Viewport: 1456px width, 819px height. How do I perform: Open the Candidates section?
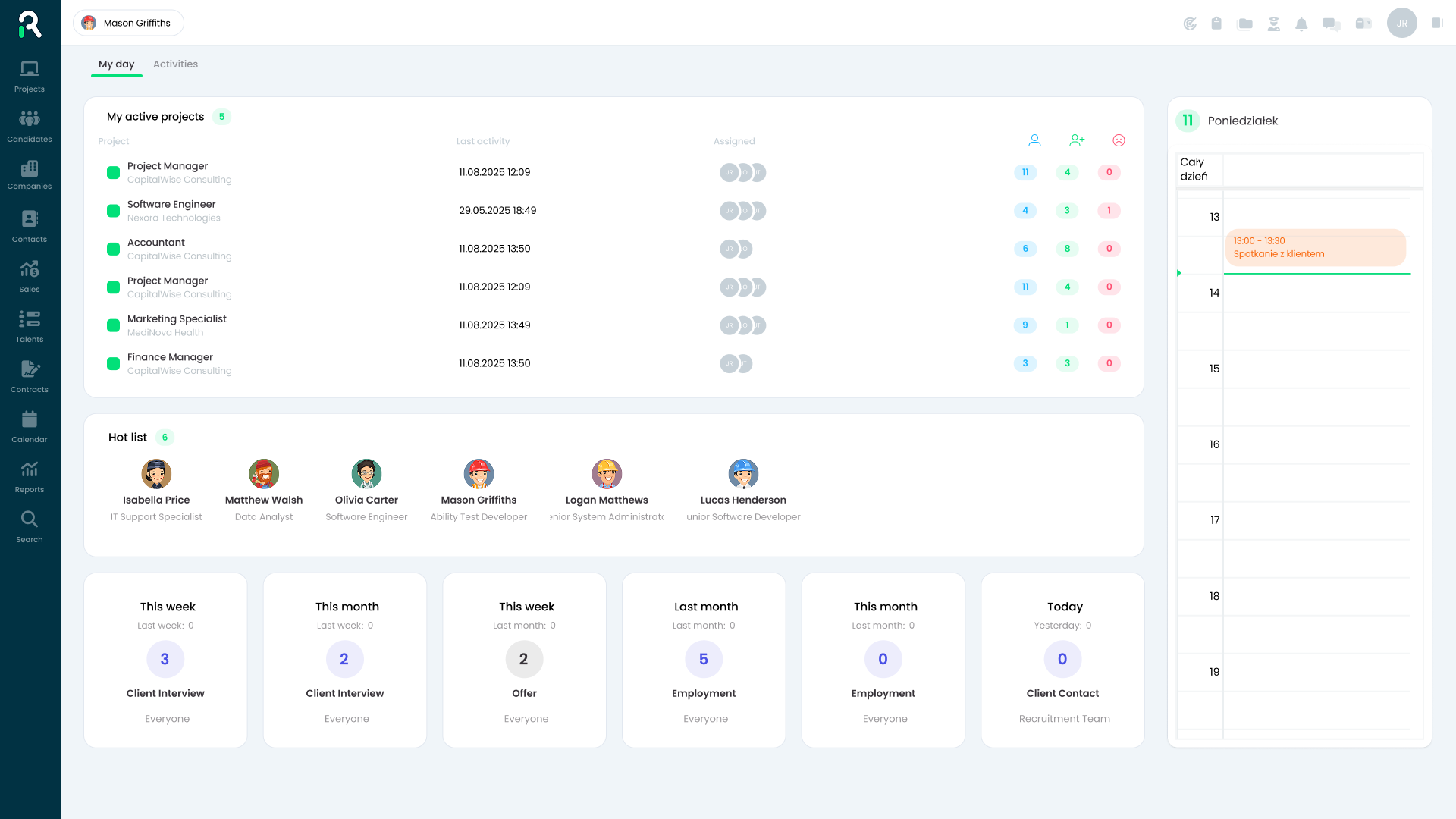click(30, 126)
